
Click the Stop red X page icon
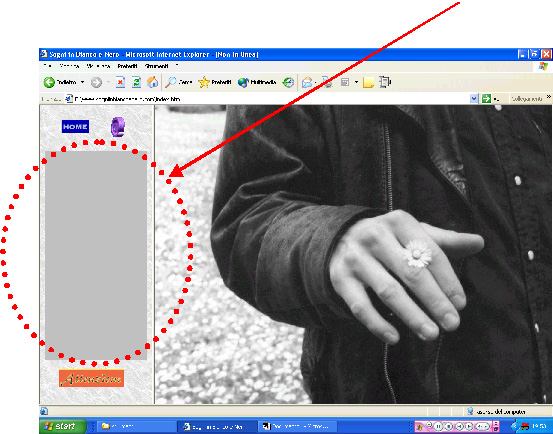pyautogui.click(x=120, y=82)
